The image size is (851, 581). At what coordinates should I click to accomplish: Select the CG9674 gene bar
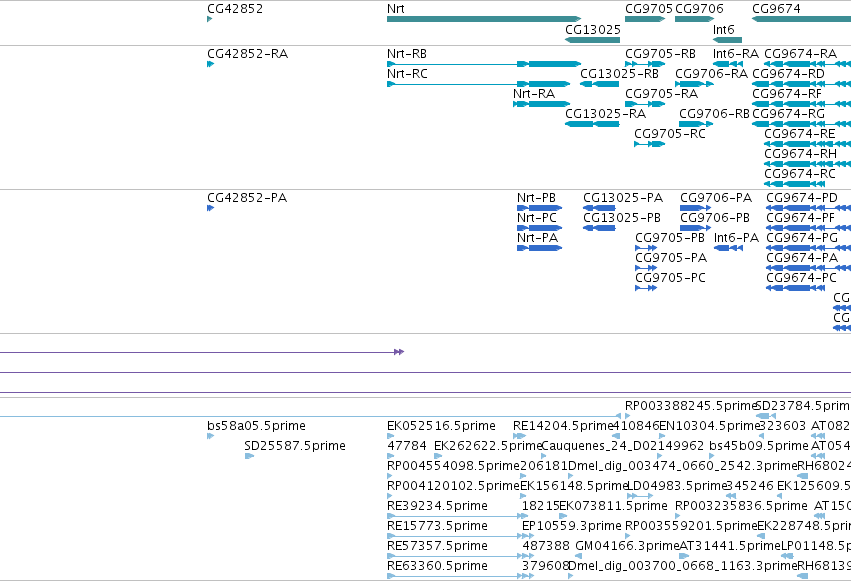[x=801, y=20]
